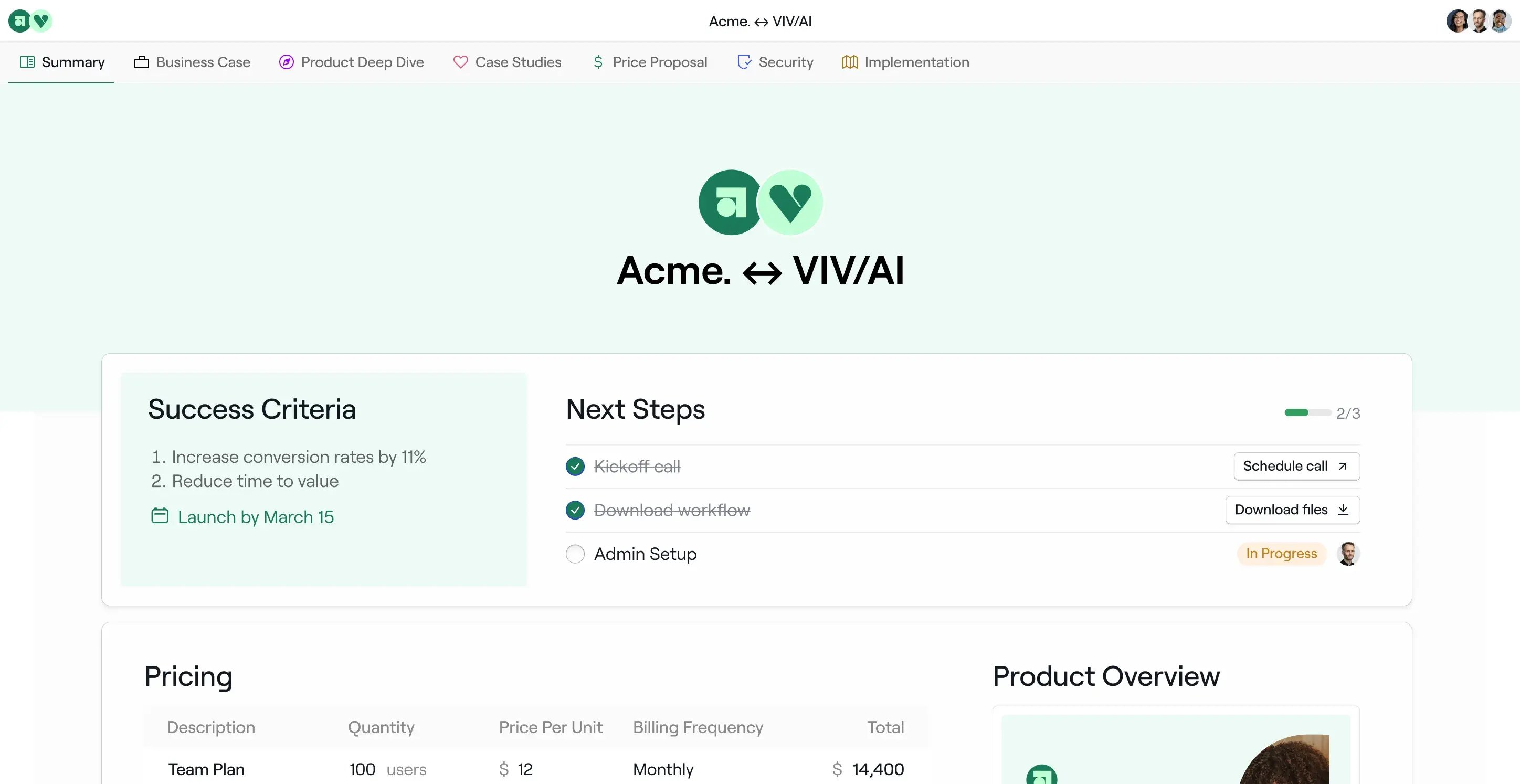This screenshot has height=784, width=1520.
Task: Click the Schedule call button
Action: pyautogui.click(x=1296, y=466)
